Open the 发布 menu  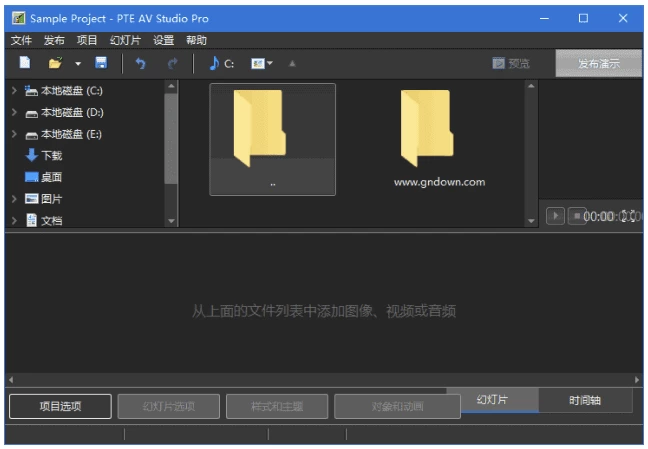tap(54, 40)
